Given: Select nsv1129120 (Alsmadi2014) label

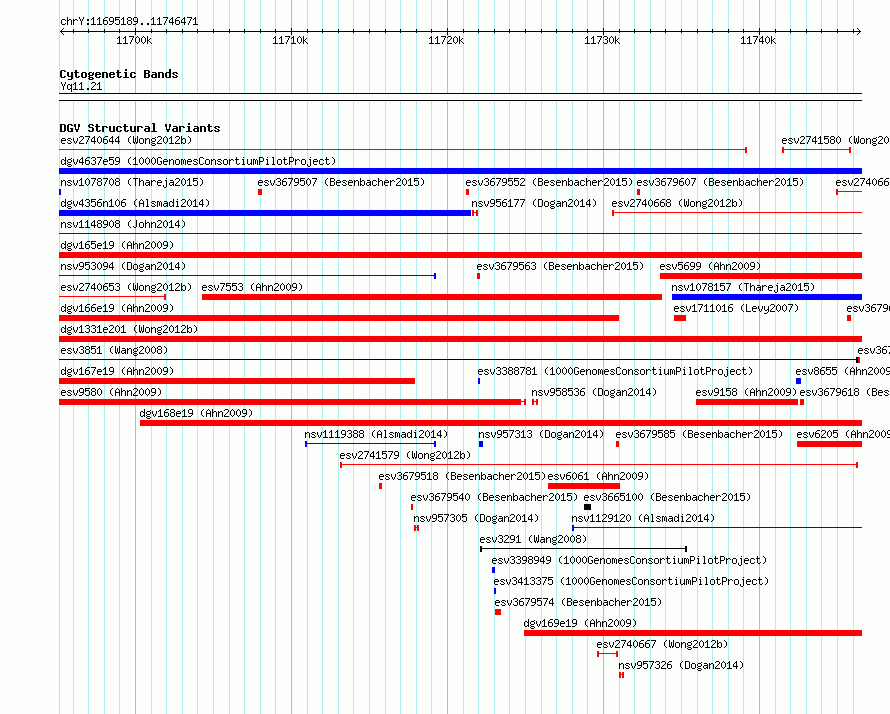Looking at the screenshot, I should click(643, 518).
